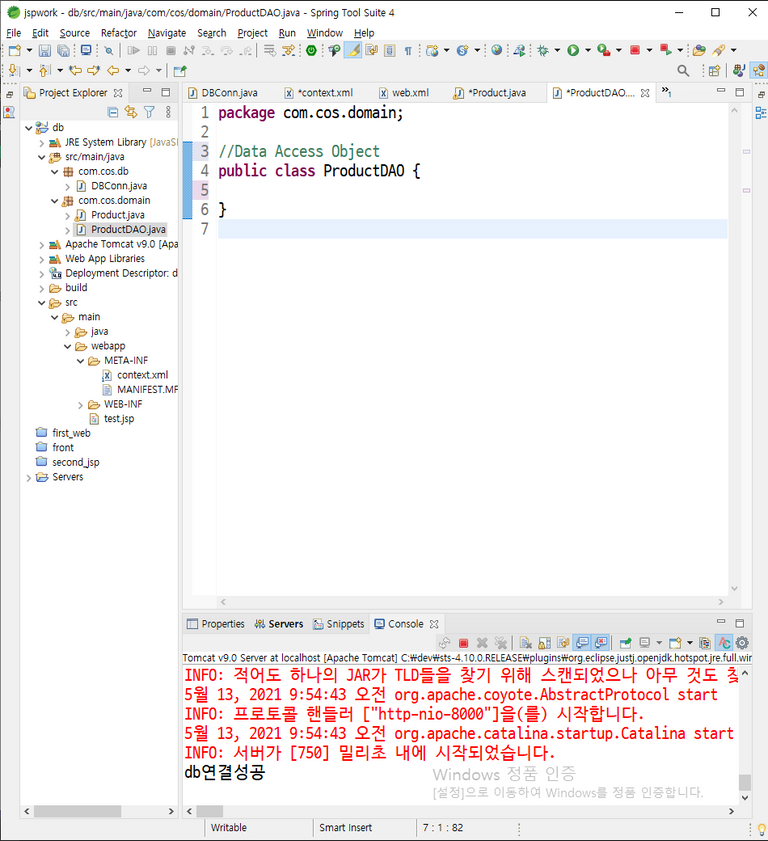Click the Save All toolbar icon
Viewport: 768px width, 841px height.
click(x=63, y=50)
